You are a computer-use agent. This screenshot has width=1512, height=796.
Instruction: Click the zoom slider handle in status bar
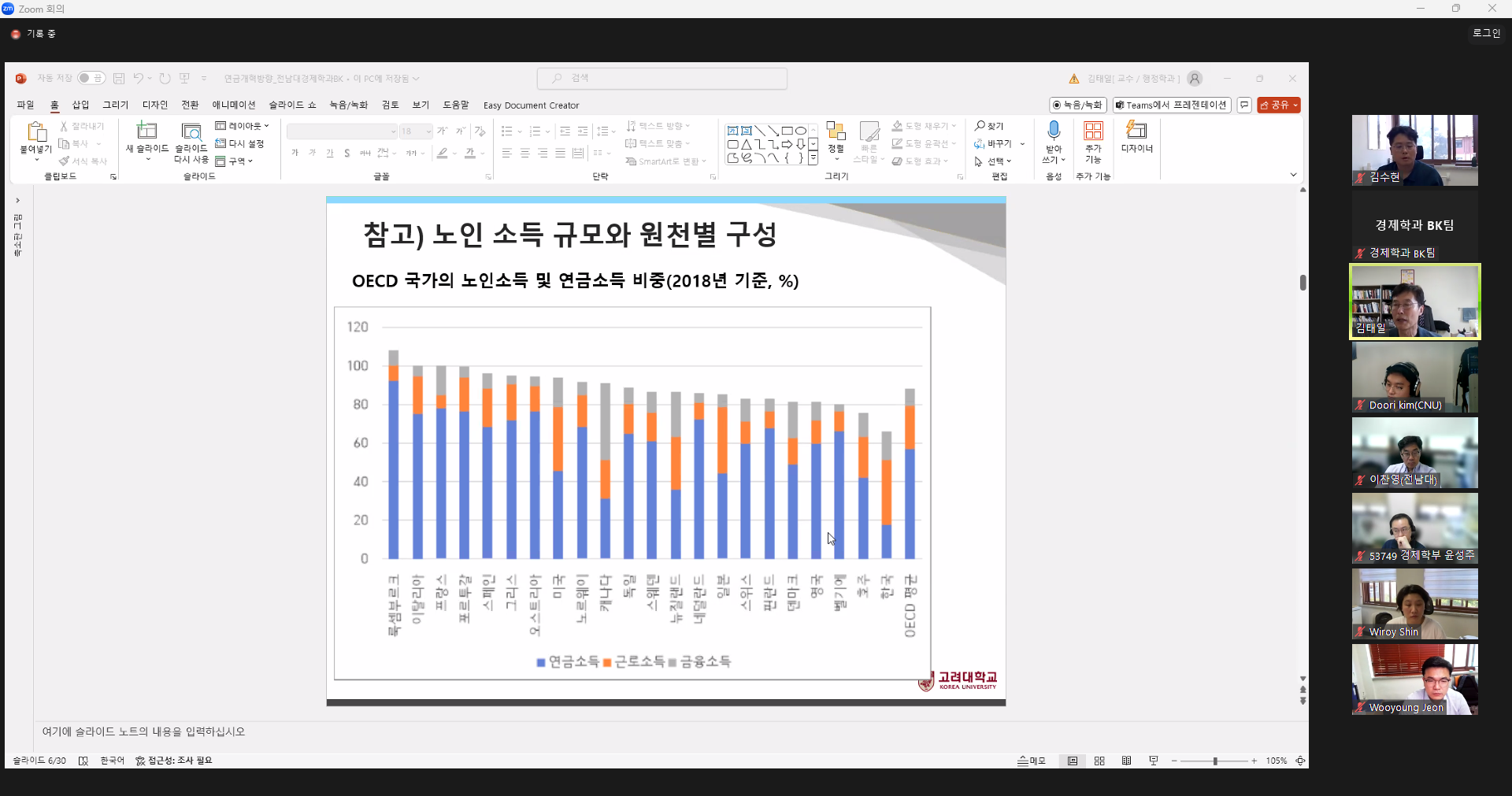point(1215,761)
